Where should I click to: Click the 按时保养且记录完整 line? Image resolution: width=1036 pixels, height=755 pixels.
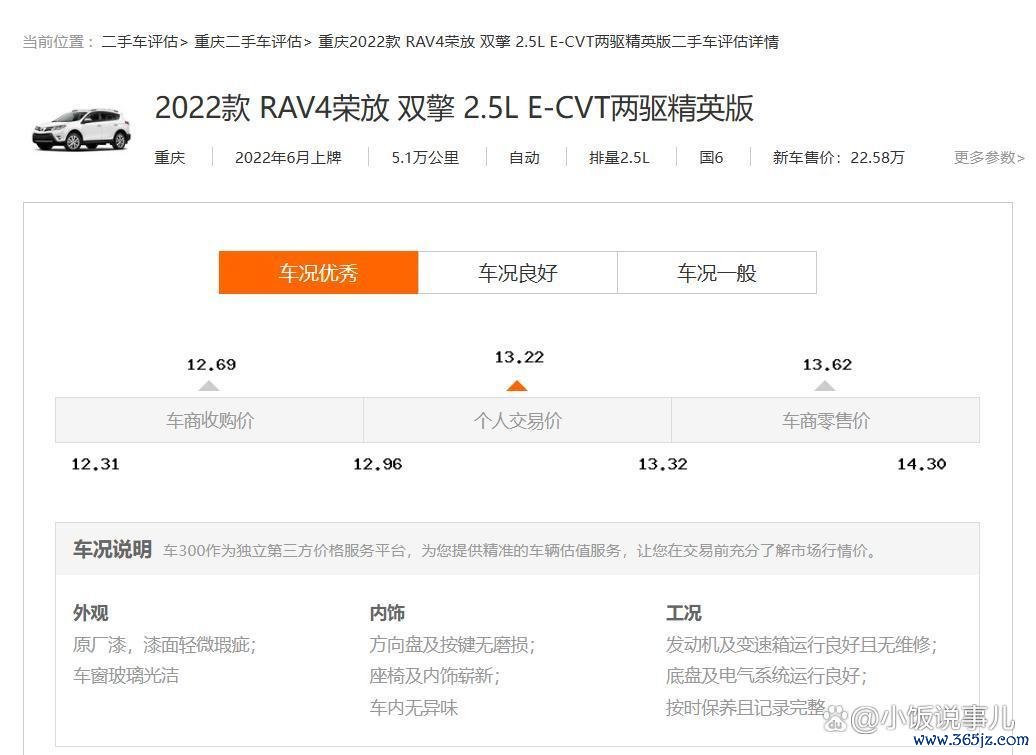point(745,707)
